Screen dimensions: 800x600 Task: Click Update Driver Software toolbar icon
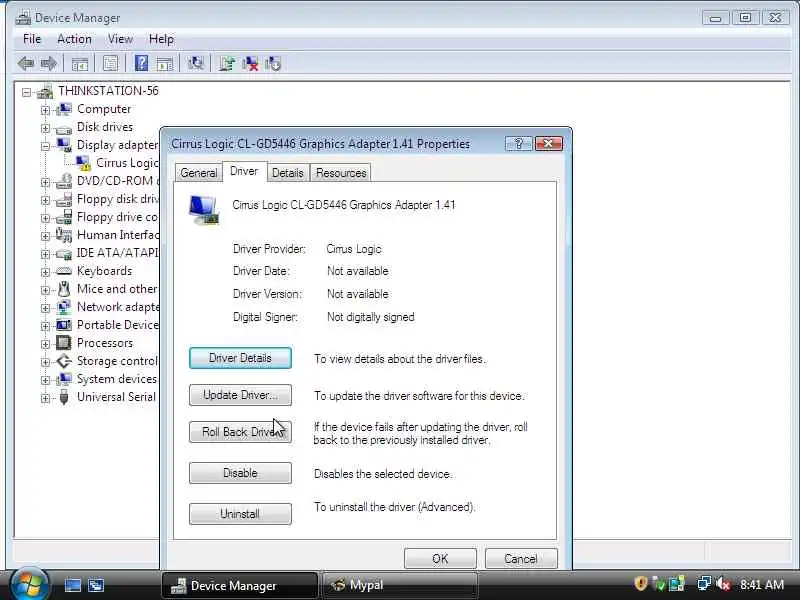(227, 63)
